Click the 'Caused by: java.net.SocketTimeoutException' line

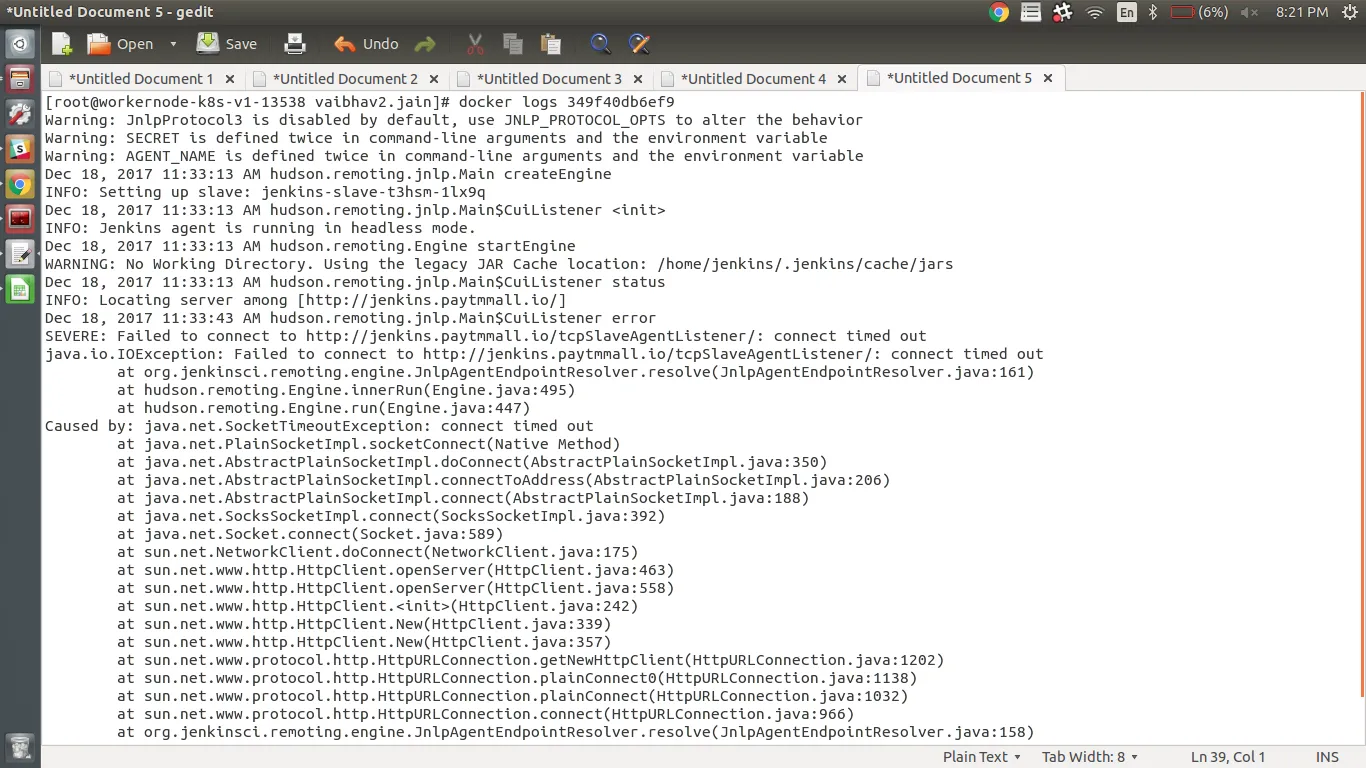[x=319, y=426]
